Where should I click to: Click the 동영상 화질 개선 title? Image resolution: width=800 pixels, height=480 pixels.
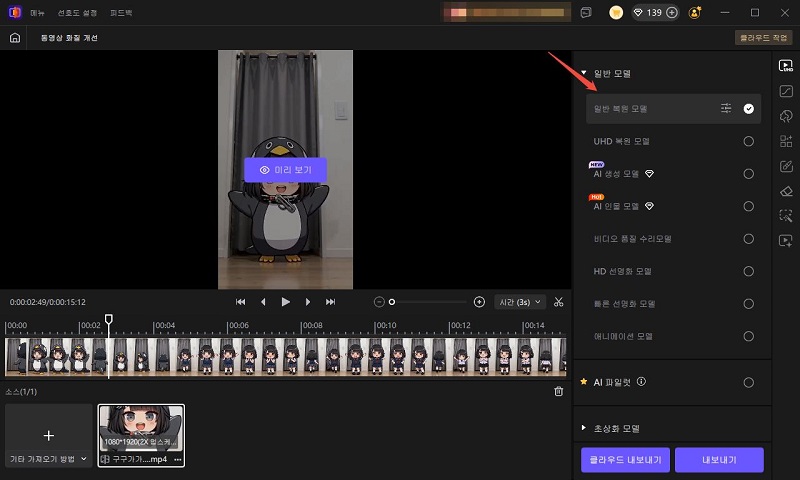69,38
